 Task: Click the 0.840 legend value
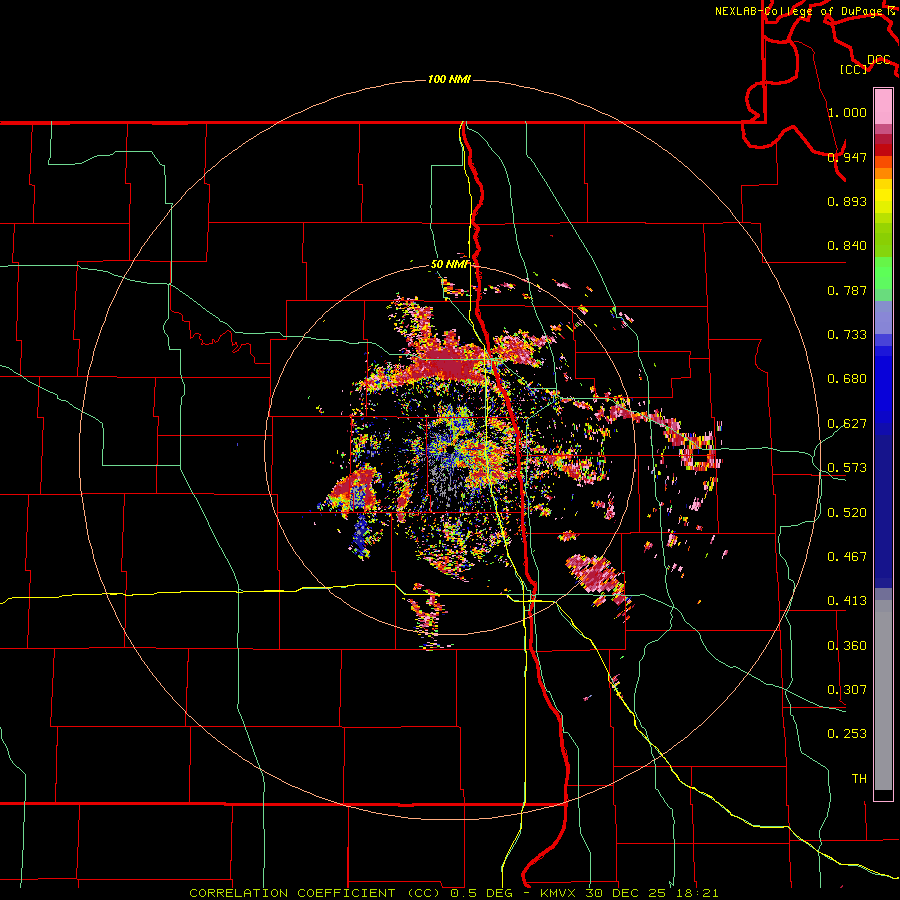point(847,246)
